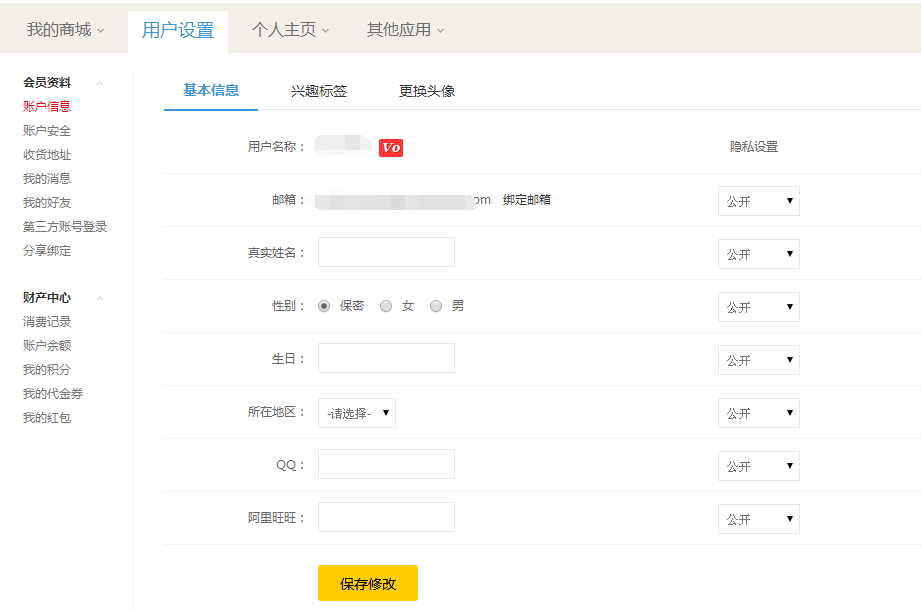
Task: Click the 阿里旺旺 input field
Action: coord(386,517)
